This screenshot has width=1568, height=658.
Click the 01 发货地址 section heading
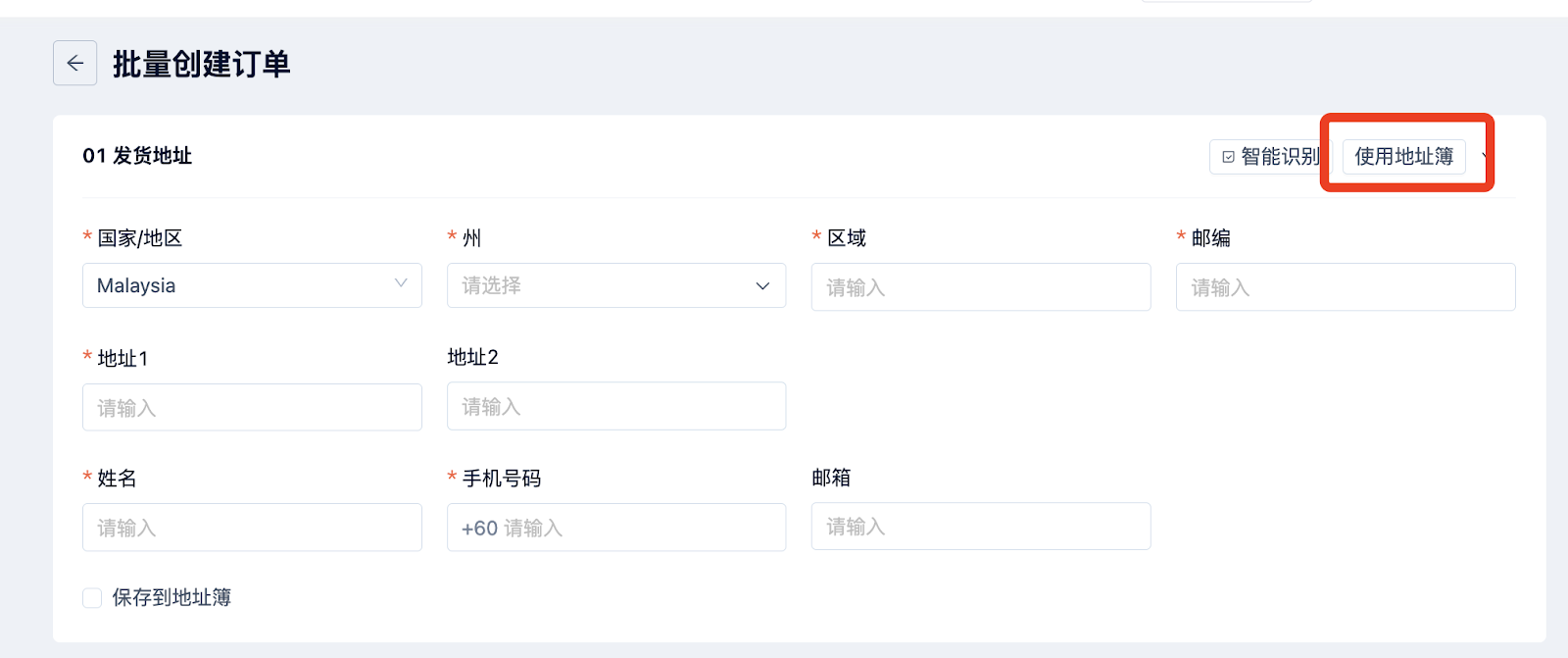point(137,156)
